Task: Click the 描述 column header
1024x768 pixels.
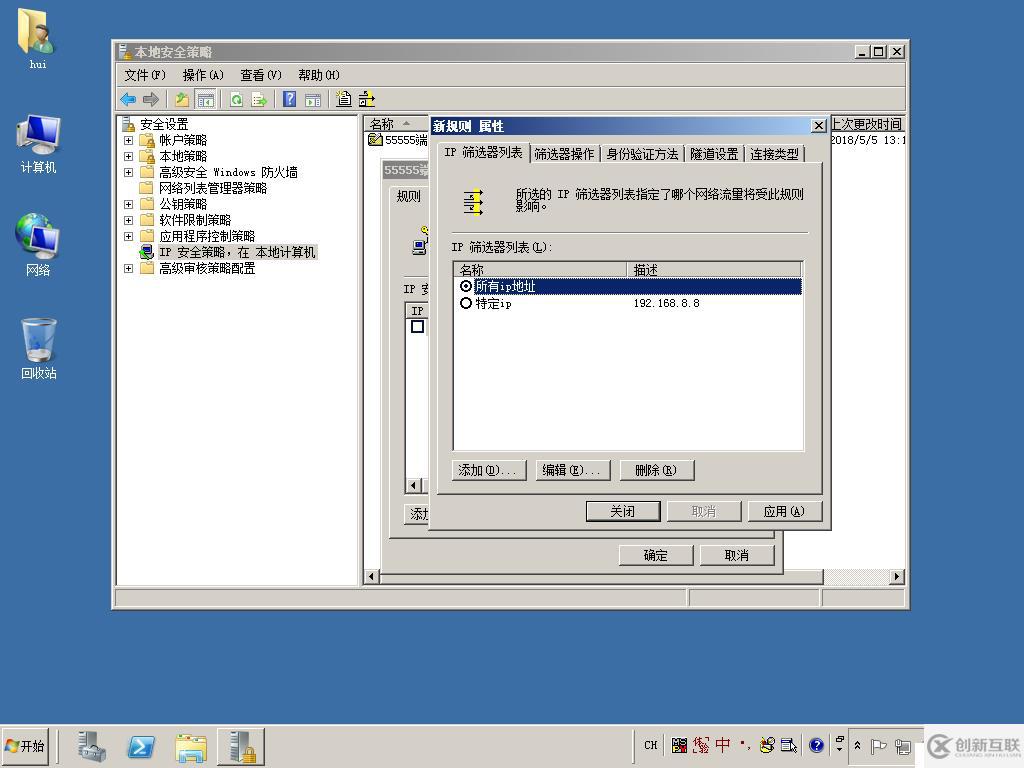Action: click(714, 270)
